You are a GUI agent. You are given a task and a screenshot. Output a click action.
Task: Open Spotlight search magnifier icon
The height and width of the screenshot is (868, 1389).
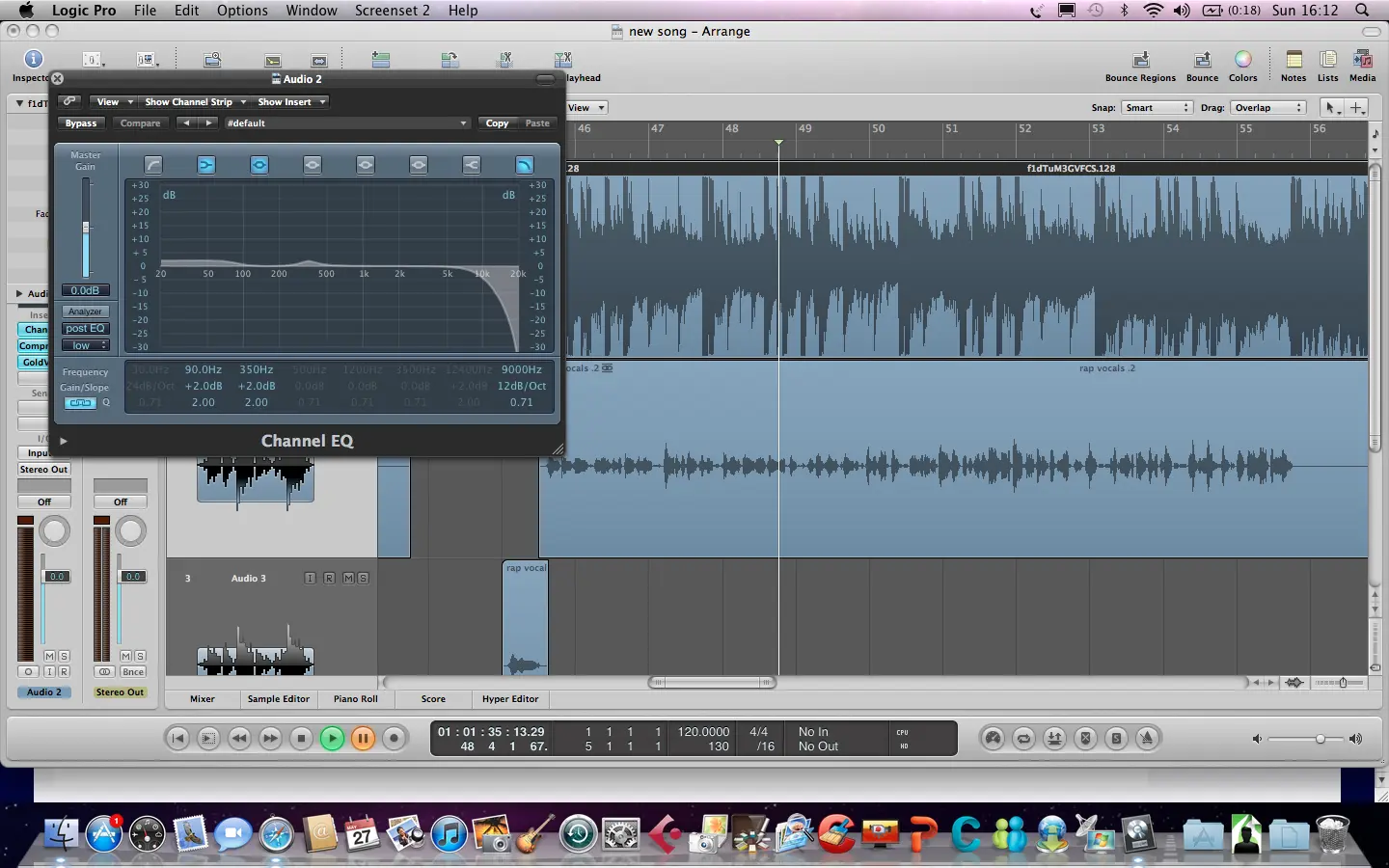(1362, 10)
